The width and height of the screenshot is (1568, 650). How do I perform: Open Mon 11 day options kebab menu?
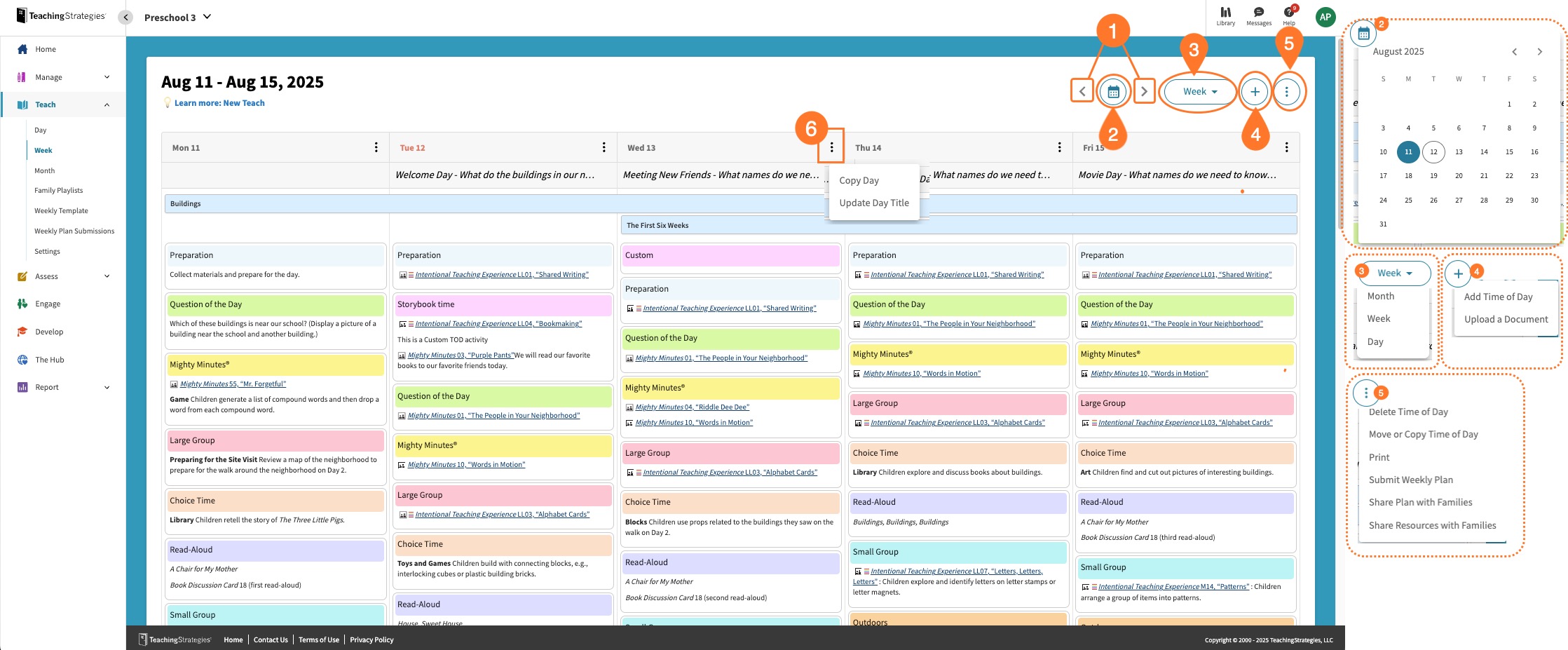[x=376, y=147]
